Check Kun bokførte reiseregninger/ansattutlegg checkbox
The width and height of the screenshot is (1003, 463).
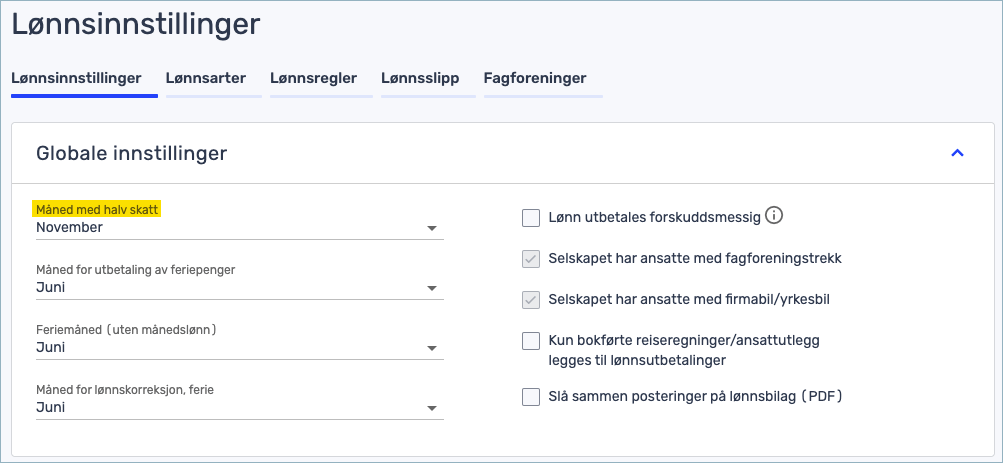(531, 341)
